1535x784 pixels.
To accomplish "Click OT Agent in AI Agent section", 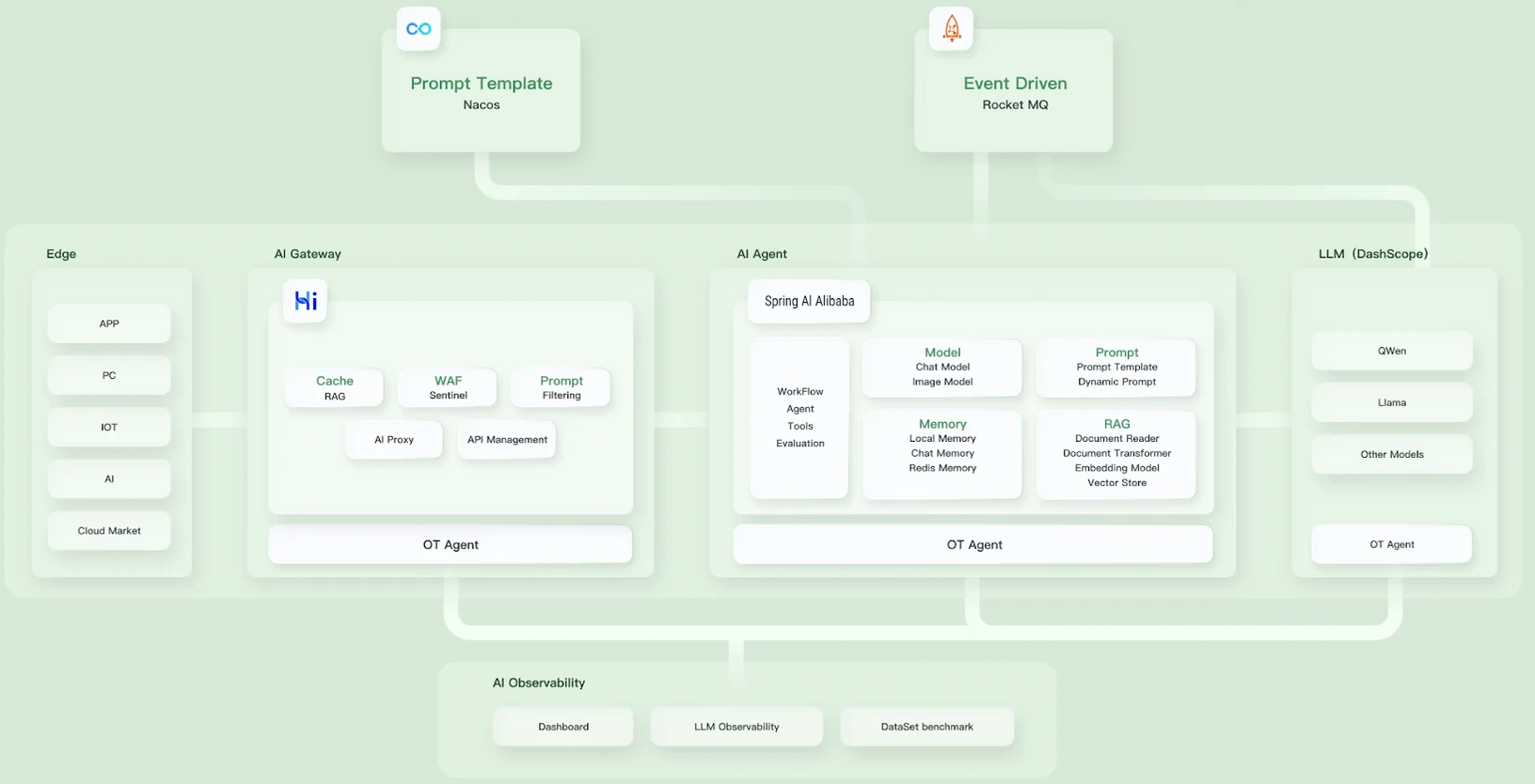I will 973,544.
